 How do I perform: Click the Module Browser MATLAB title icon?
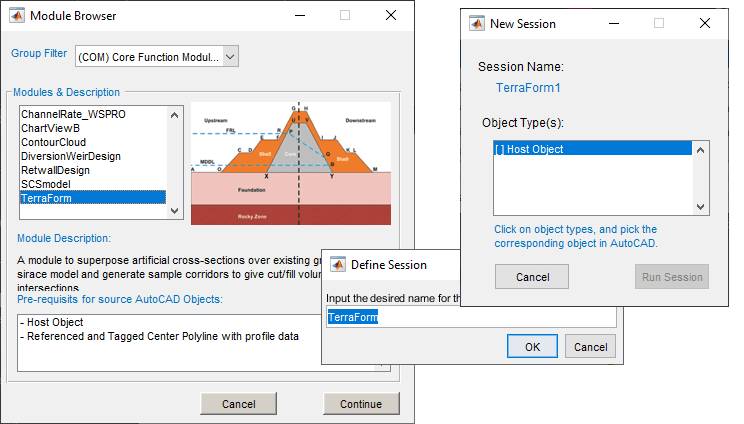(x=16, y=16)
